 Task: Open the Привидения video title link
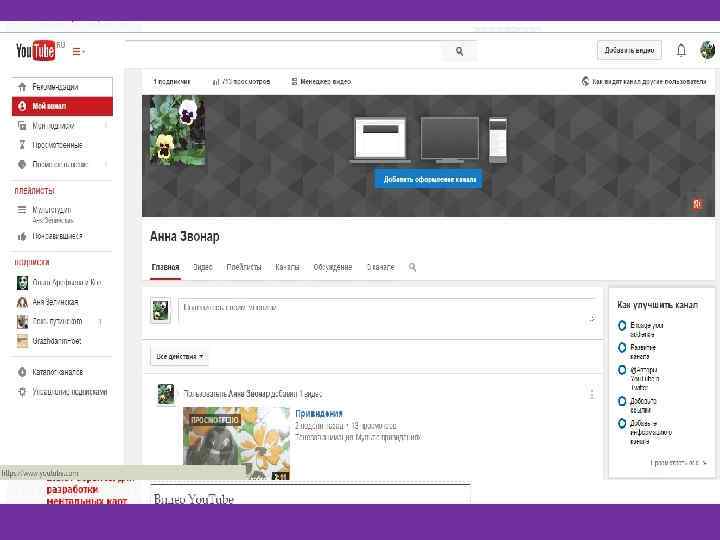(x=319, y=413)
